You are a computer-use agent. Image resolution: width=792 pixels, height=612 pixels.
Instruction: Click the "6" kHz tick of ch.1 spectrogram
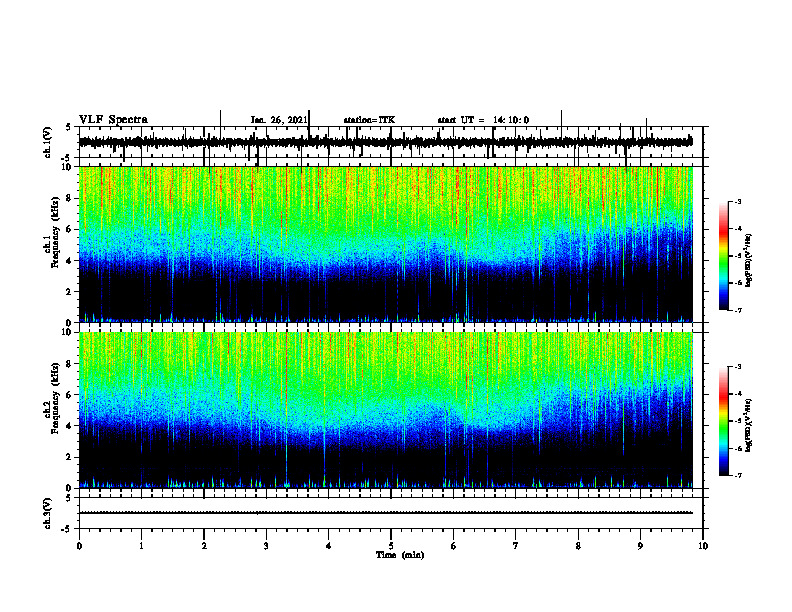70,229
